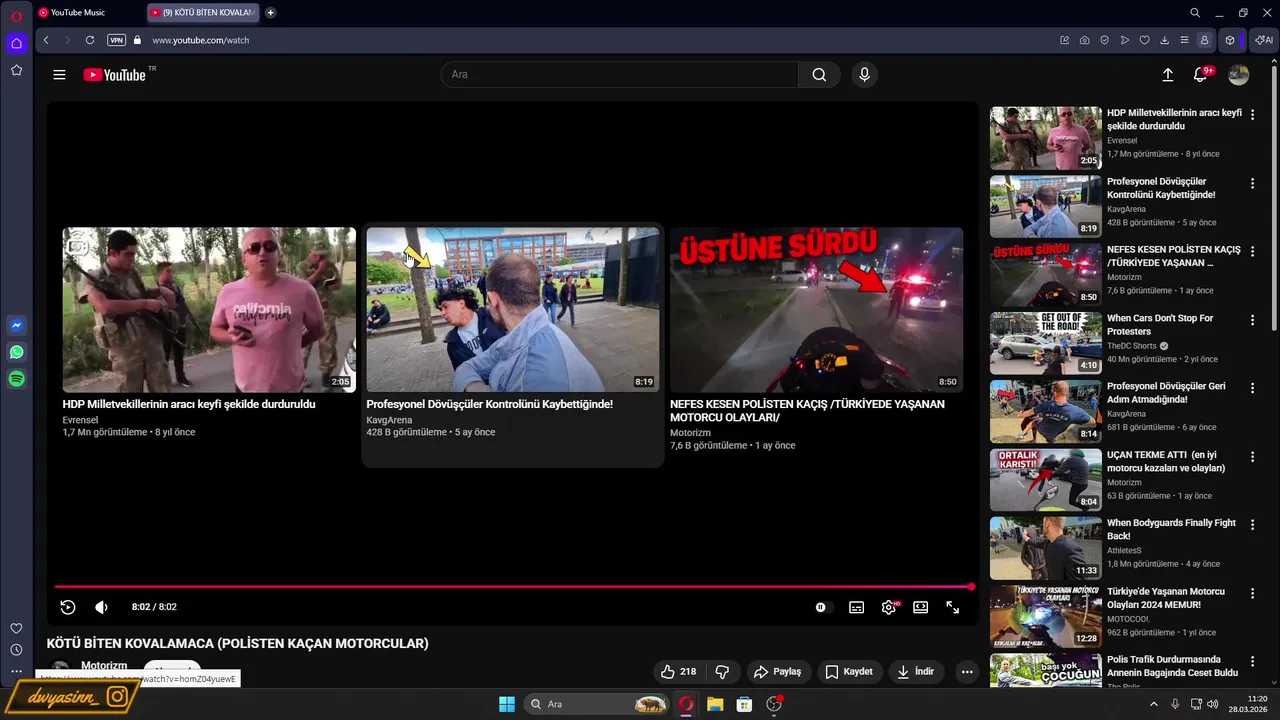Open the heart icon in Opera sidebar
Screen dimensions: 1280x720
pyautogui.click(x=16, y=628)
